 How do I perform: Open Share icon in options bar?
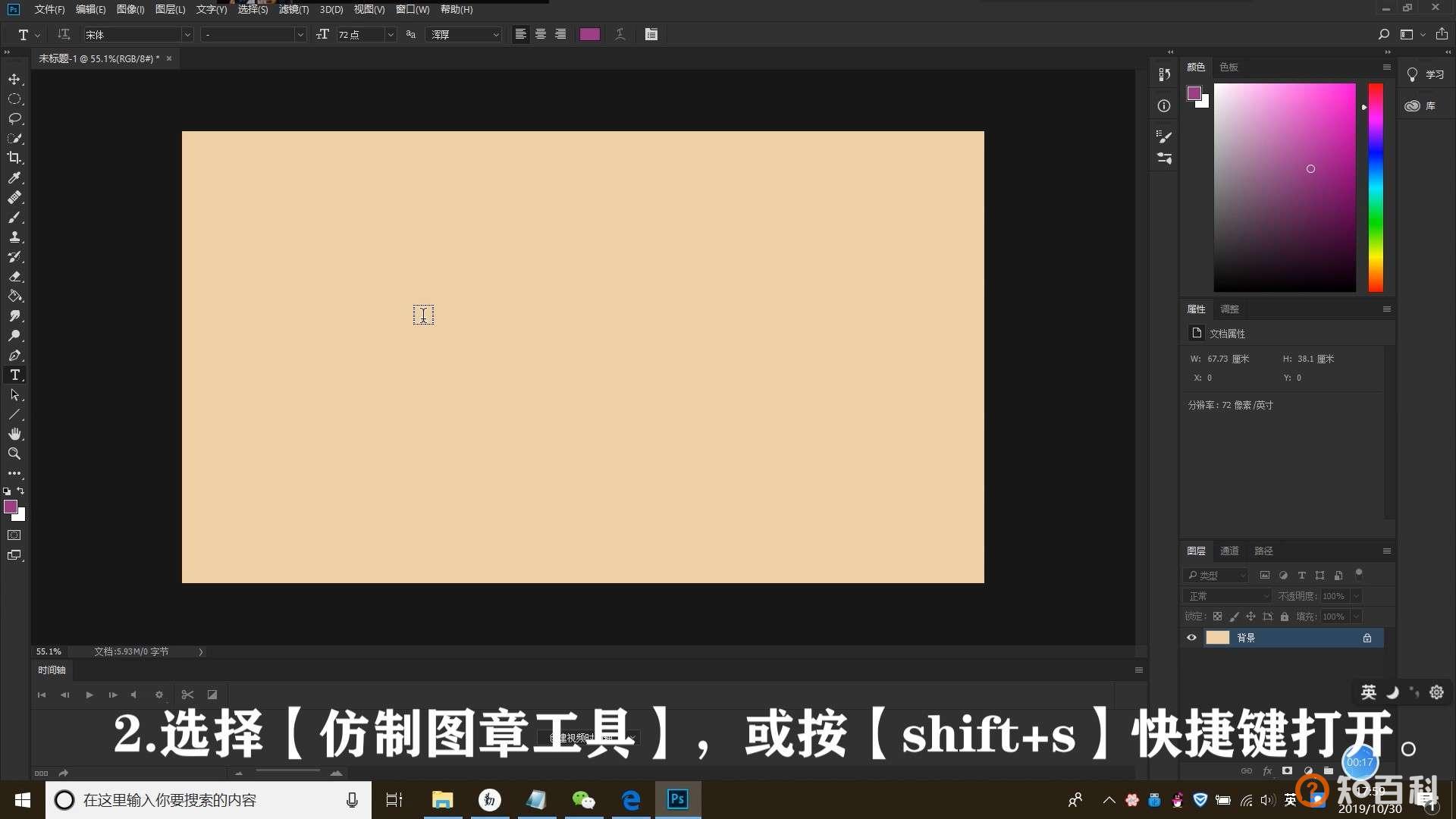click(x=1442, y=34)
